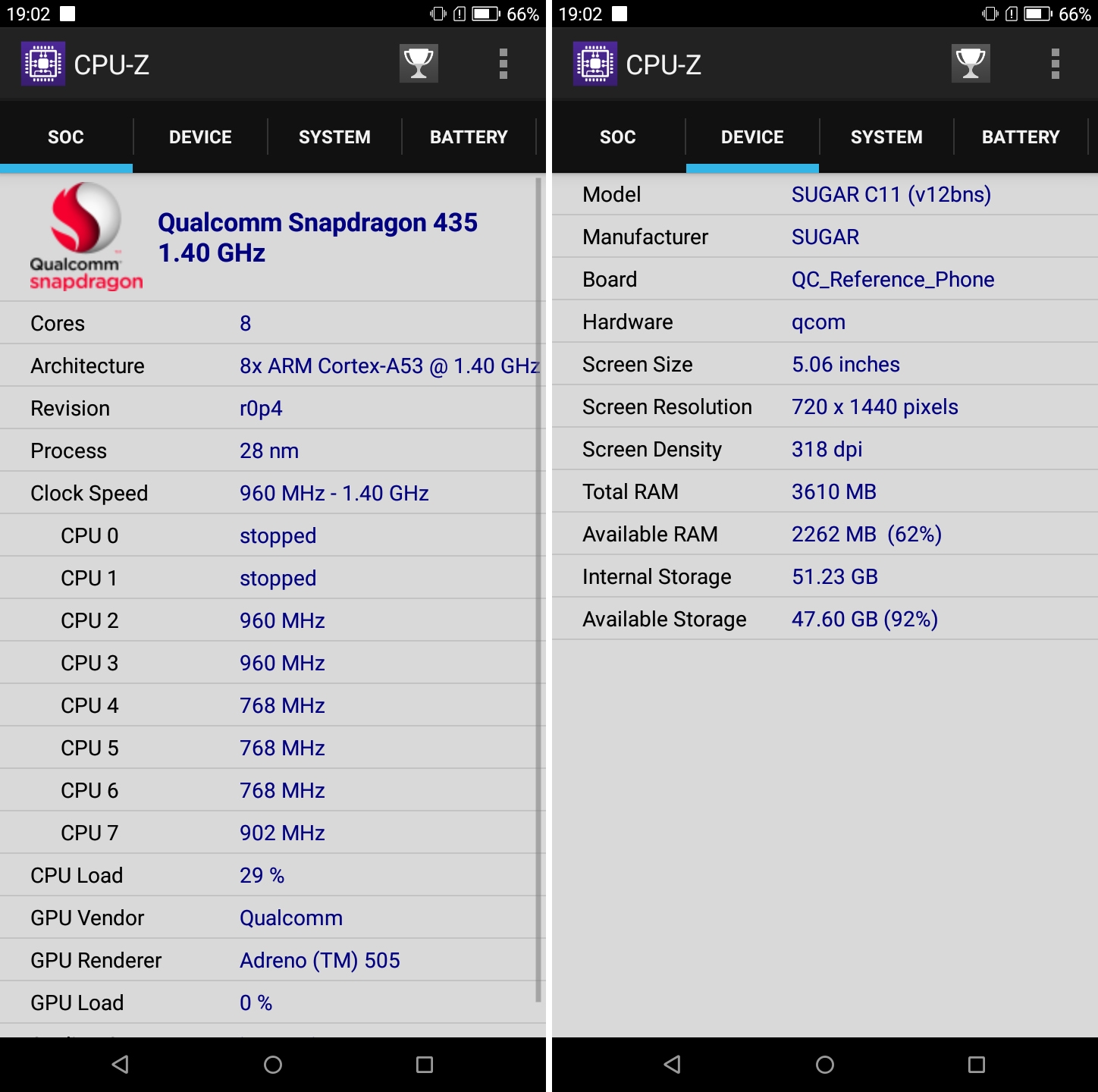Tap 'Qualcomm Snapdragon 435' heading
1098x1092 pixels.
[318, 223]
